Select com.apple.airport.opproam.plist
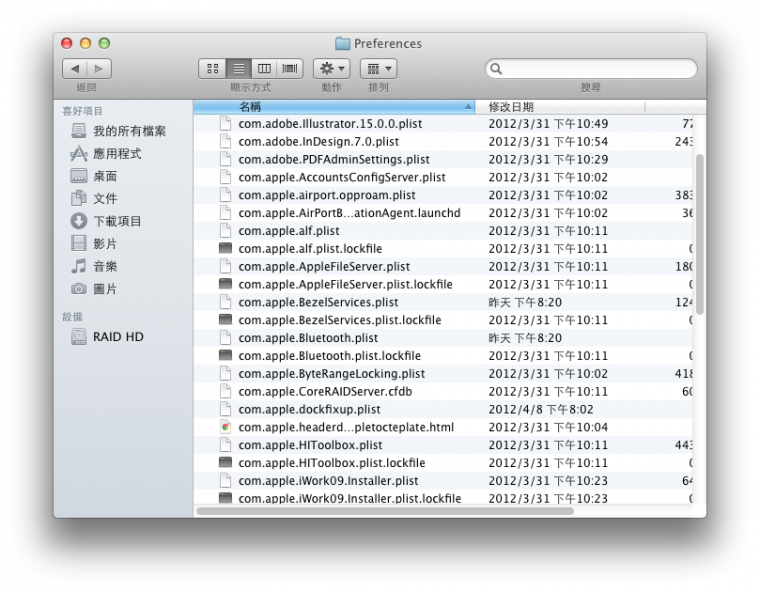760x592 pixels. coord(327,195)
